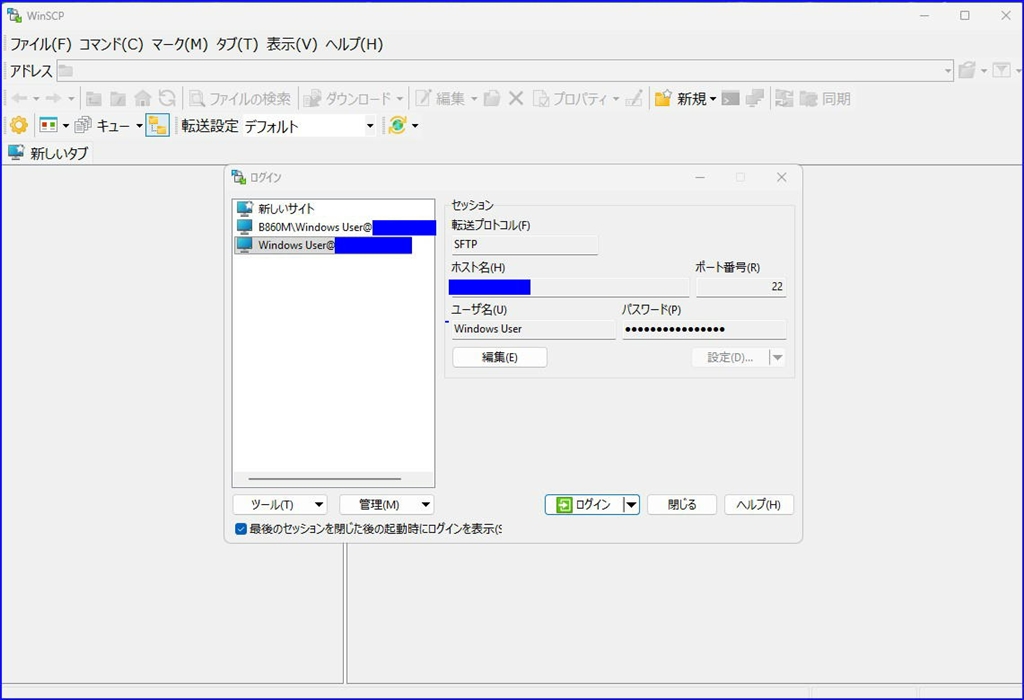This screenshot has height=700, width=1024.
Task: Click the 新しいサイト monitor icon
Action: coord(245,208)
